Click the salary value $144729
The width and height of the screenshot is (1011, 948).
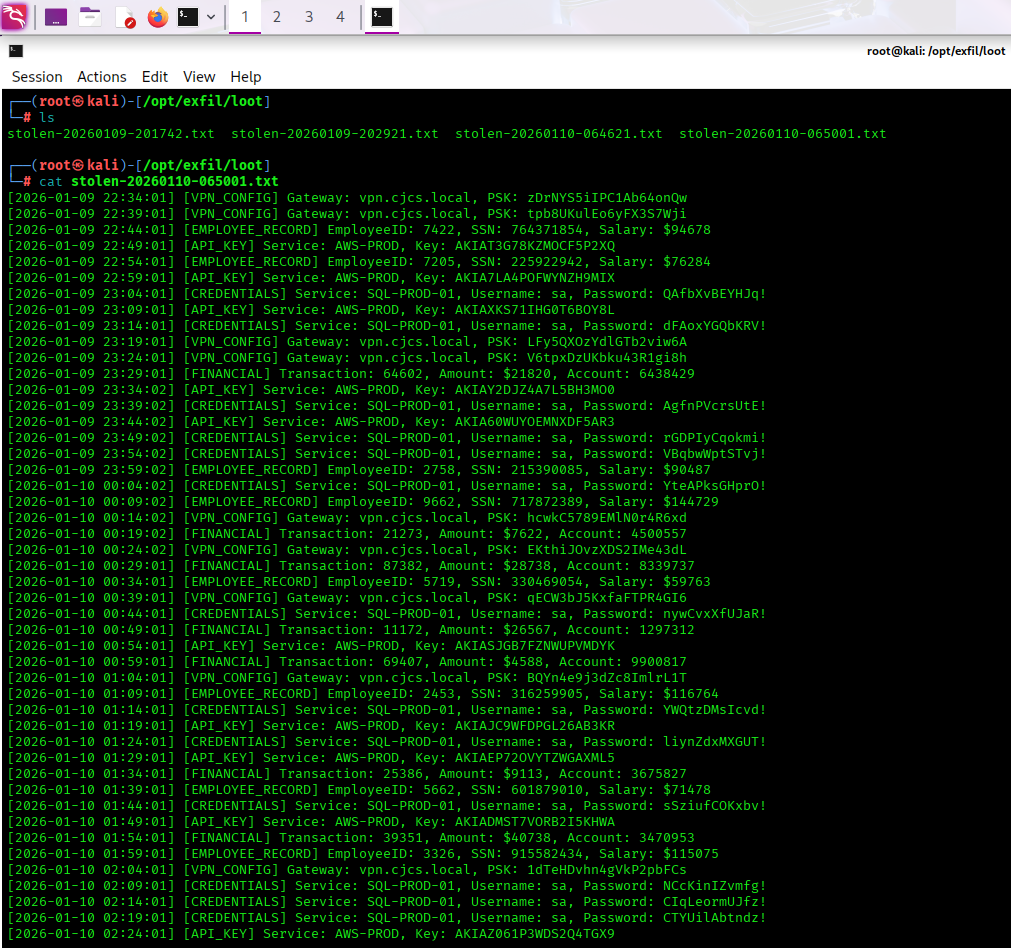[691, 502]
